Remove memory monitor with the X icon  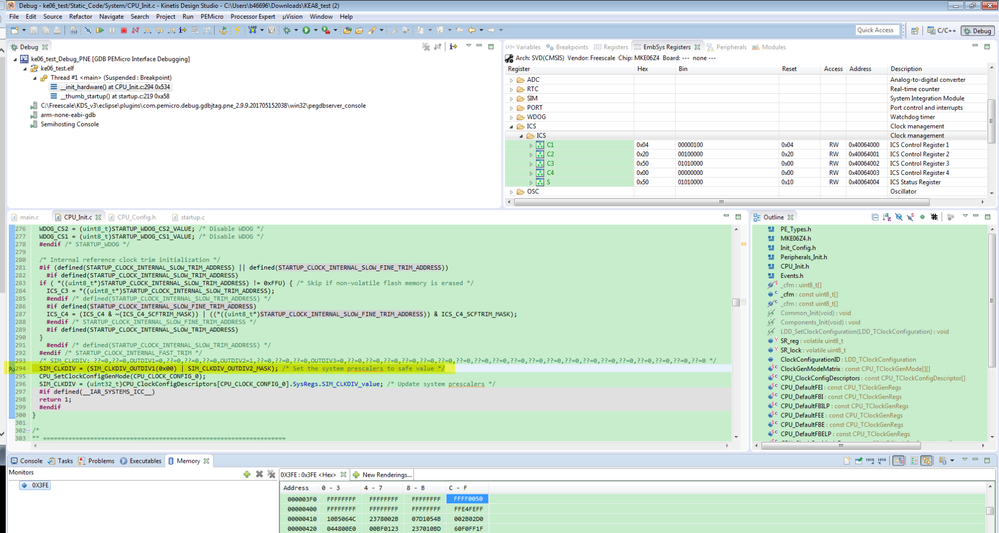tap(259, 474)
